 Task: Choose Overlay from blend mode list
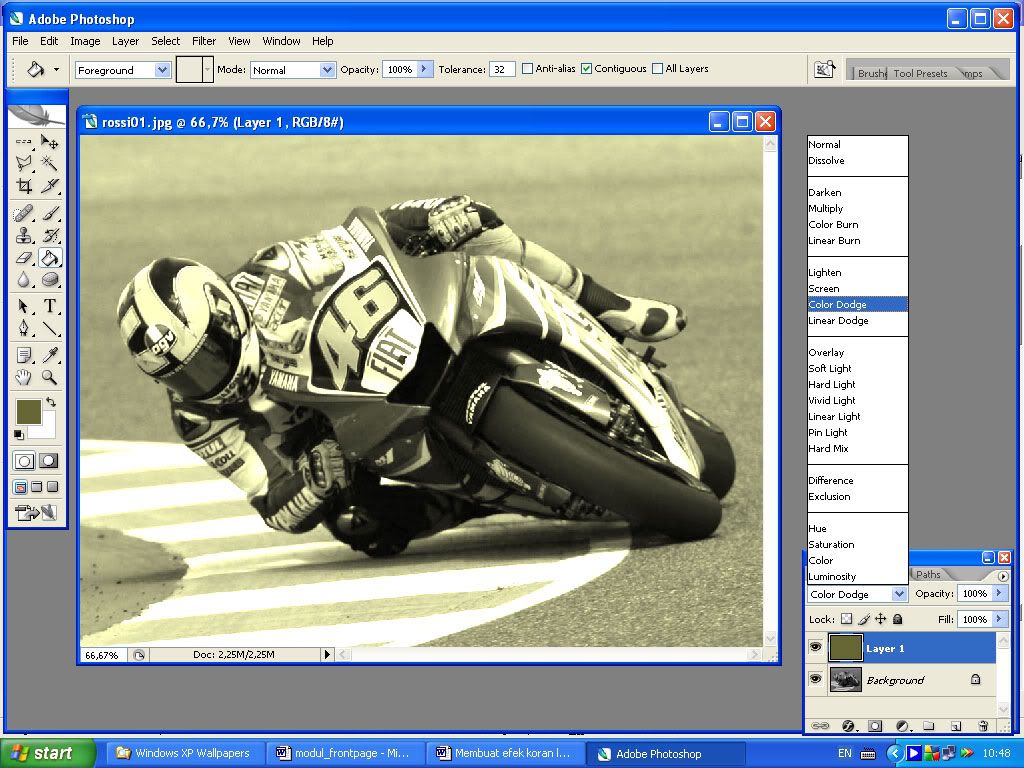[857, 352]
